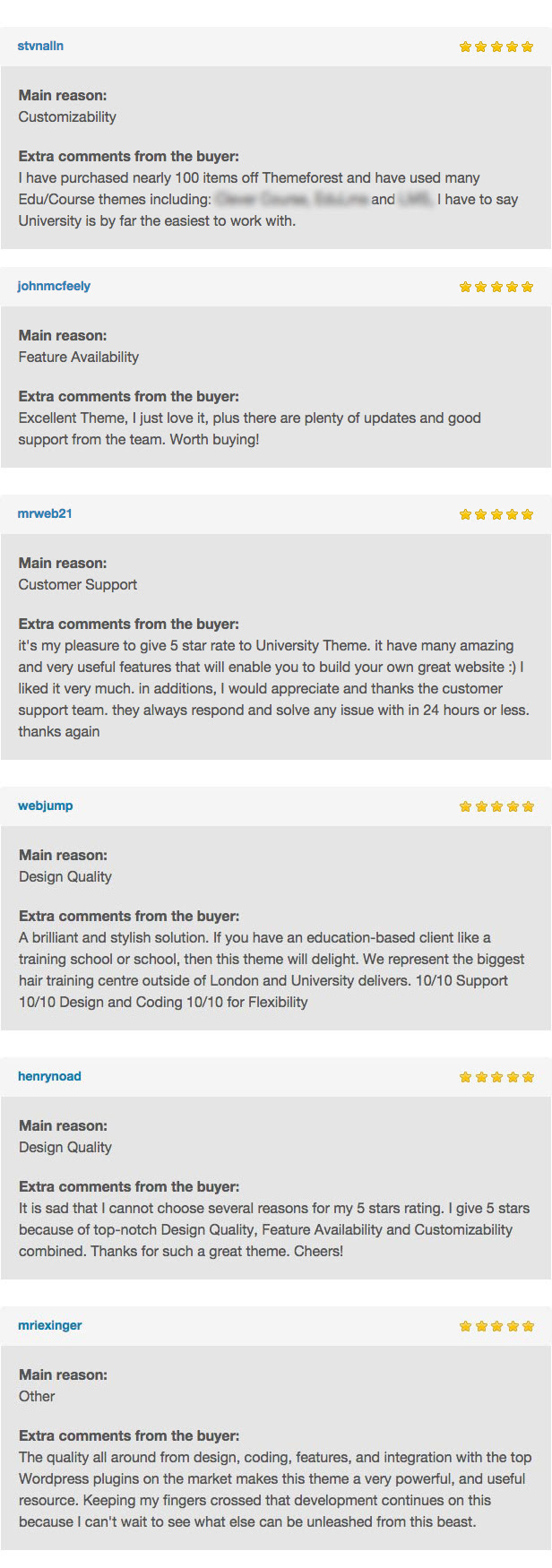The width and height of the screenshot is (552, 1568).
Task: Open webjump's profile link
Action: coord(46,806)
